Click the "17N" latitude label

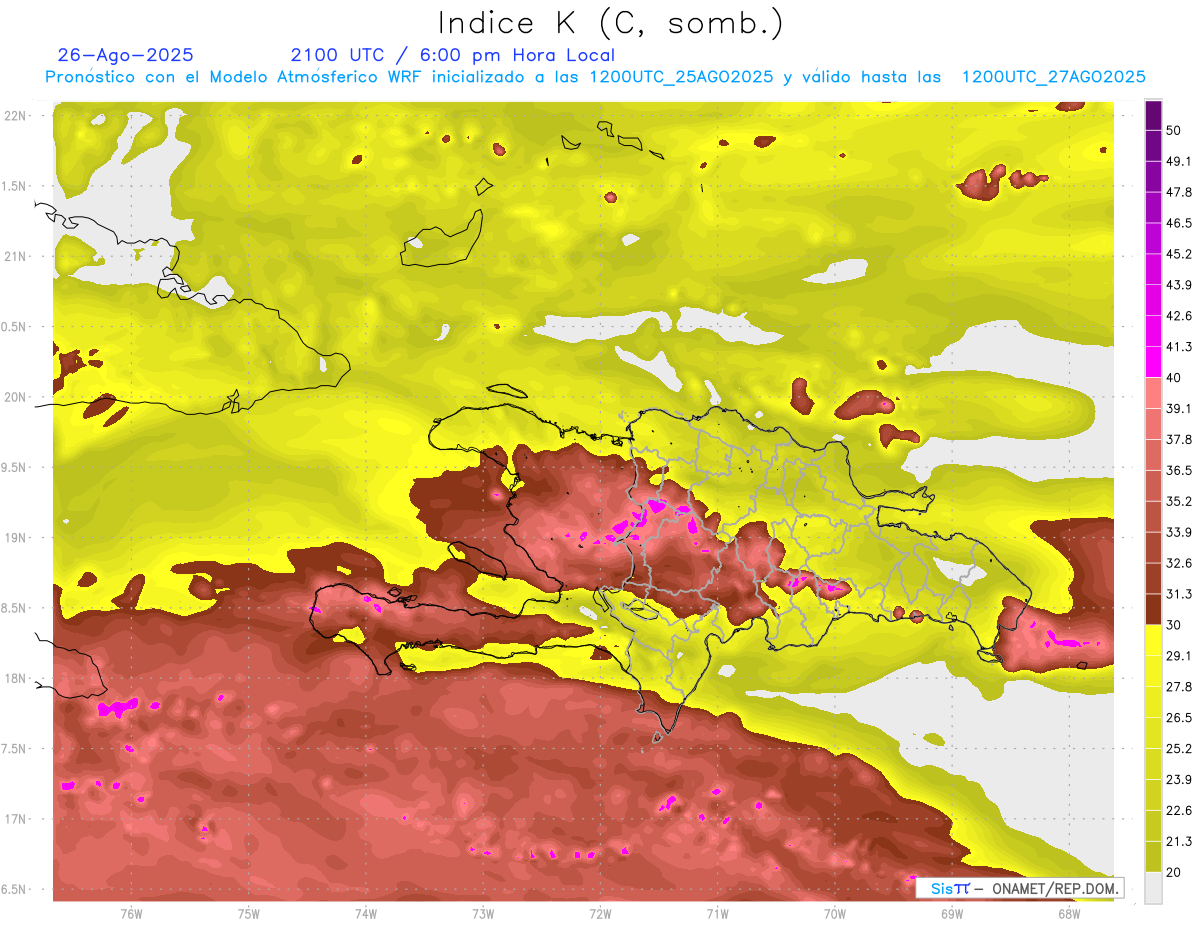coord(16,820)
